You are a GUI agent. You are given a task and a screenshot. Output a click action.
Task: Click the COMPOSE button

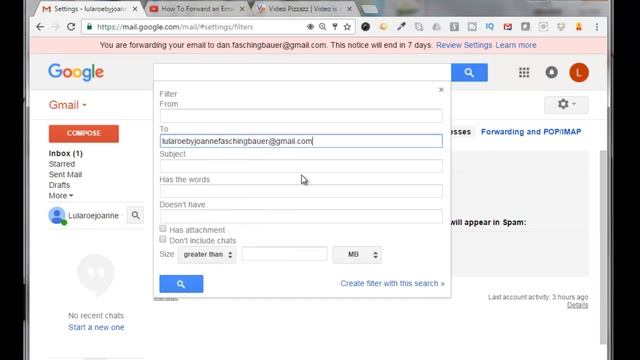click(x=84, y=133)
